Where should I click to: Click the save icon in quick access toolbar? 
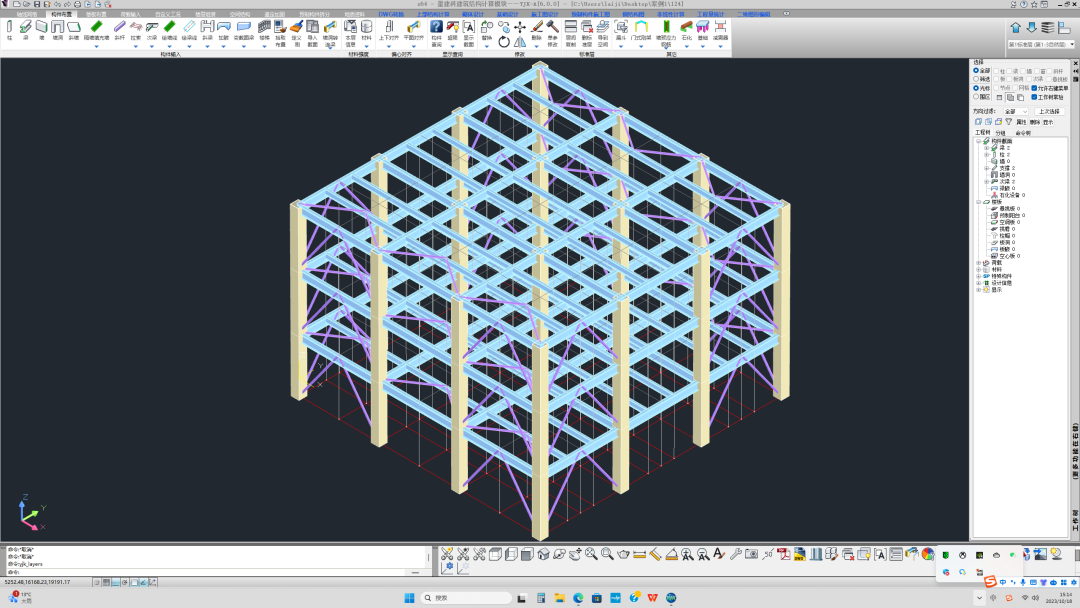coord(37,4)
